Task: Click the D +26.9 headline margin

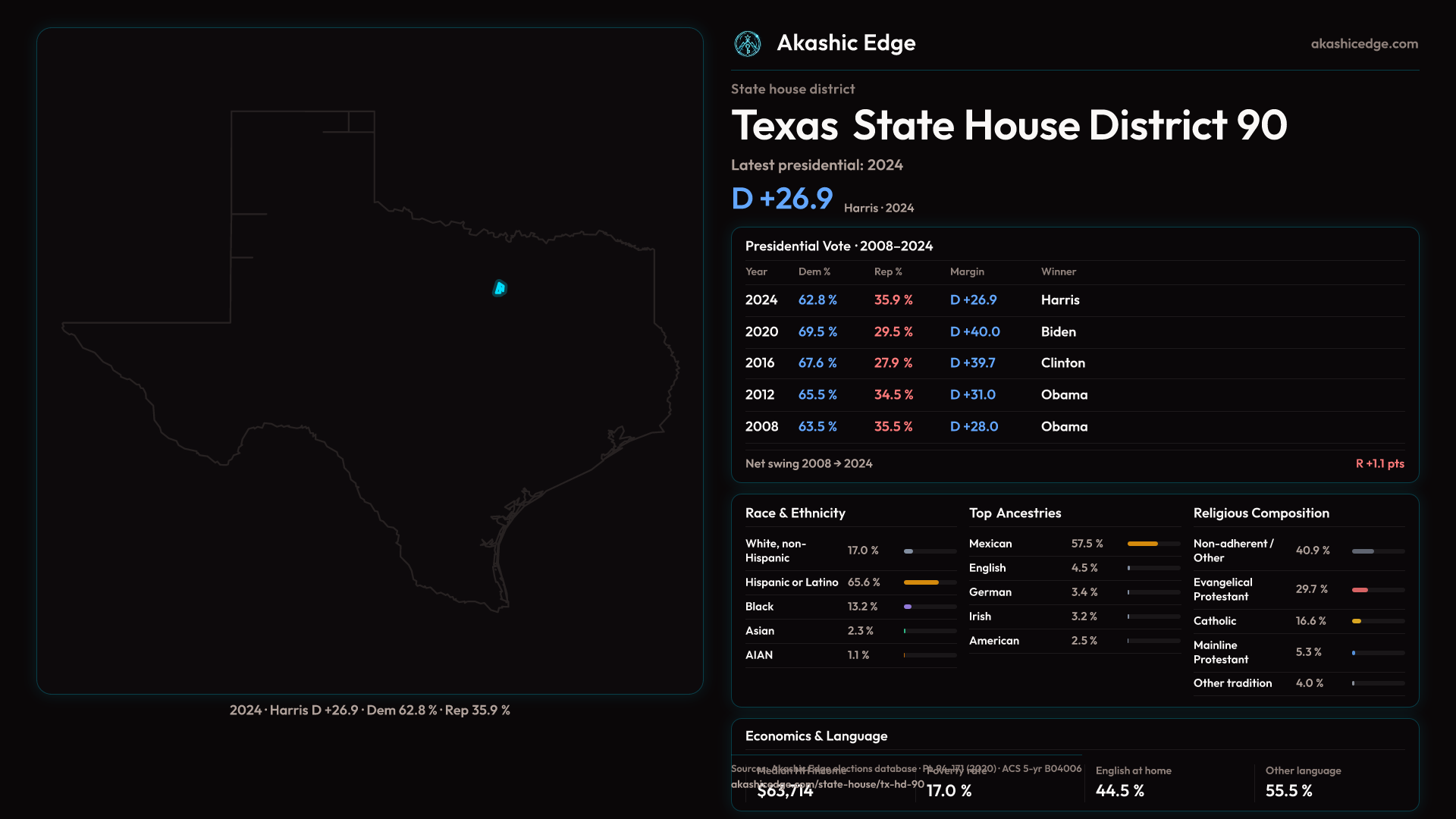Action: click(x=782, y=199)
